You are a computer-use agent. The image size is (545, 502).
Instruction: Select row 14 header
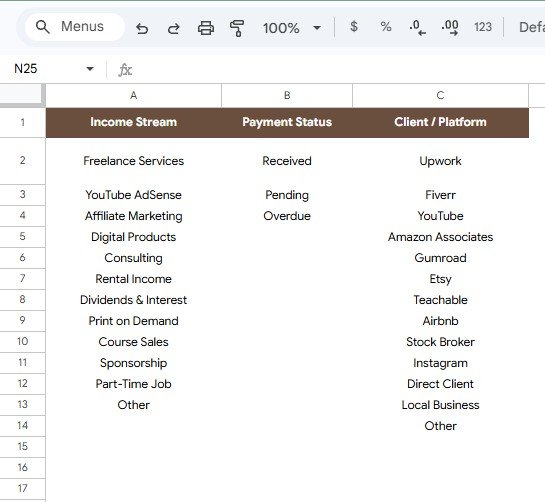[23, 426]
